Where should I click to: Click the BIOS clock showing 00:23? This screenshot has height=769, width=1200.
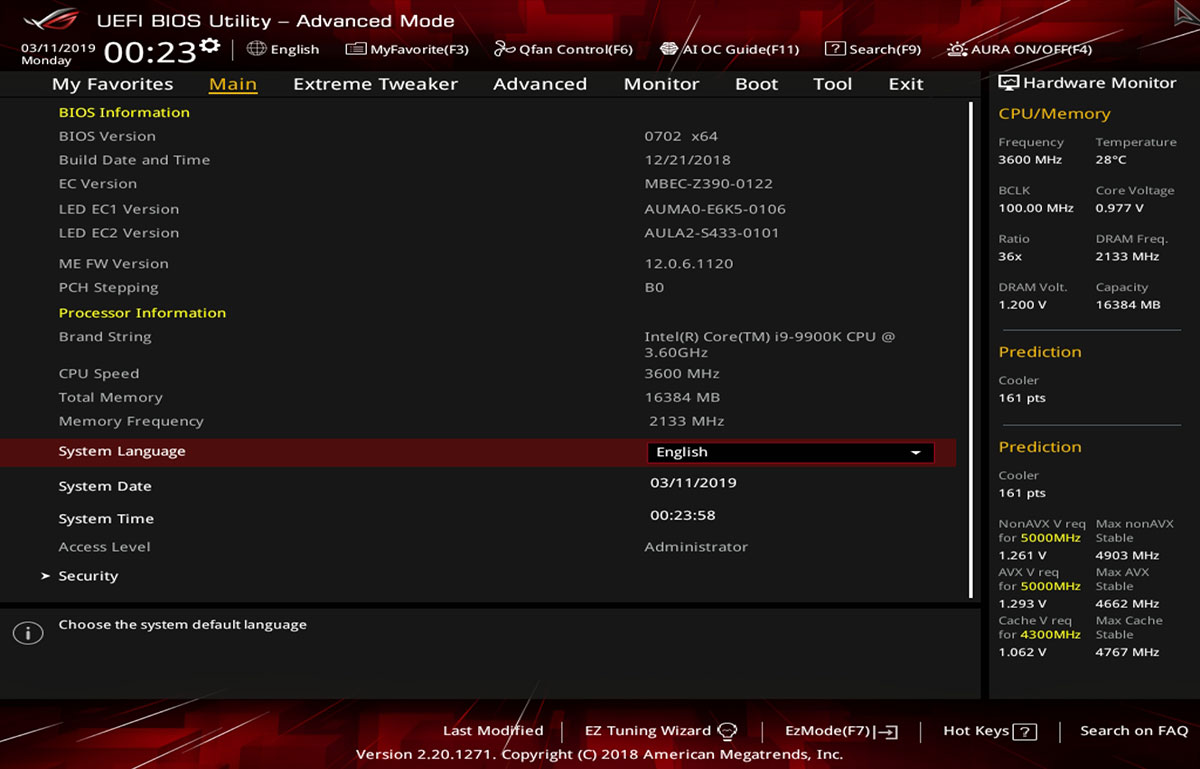(150, 53)
